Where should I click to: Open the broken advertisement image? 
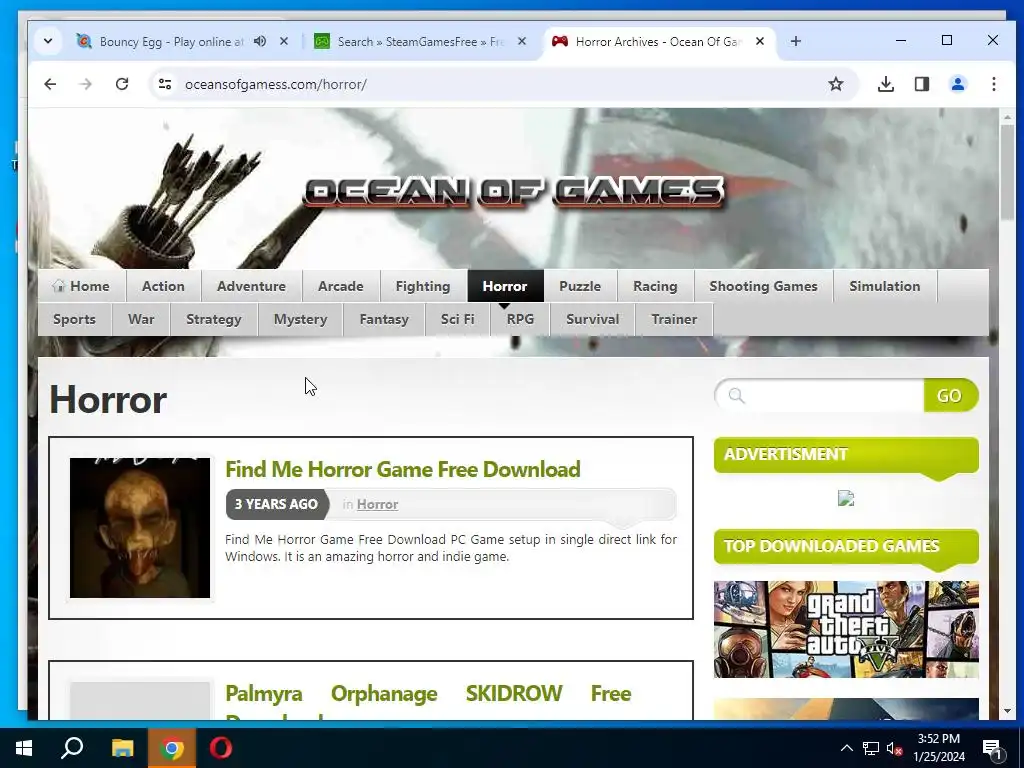tap(846, 498)
